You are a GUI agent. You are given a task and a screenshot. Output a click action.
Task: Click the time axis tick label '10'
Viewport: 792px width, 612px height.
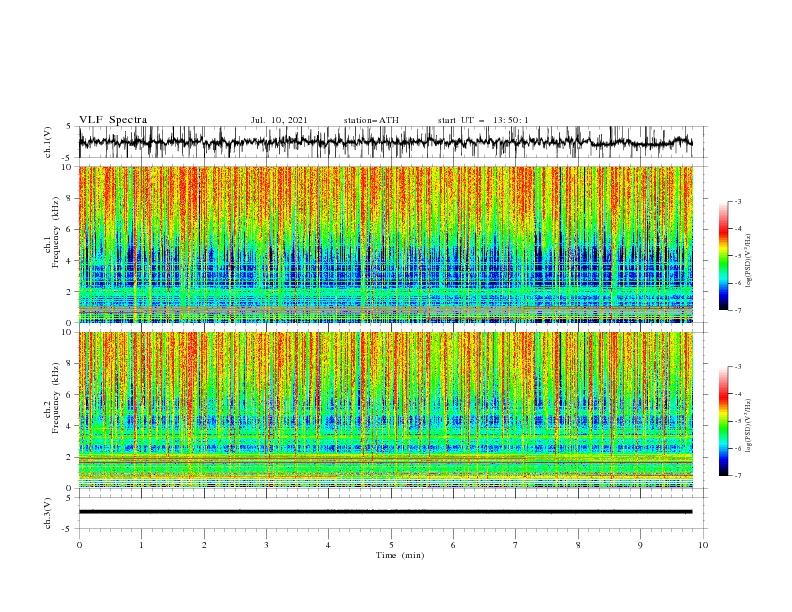(x=703, y=545)
